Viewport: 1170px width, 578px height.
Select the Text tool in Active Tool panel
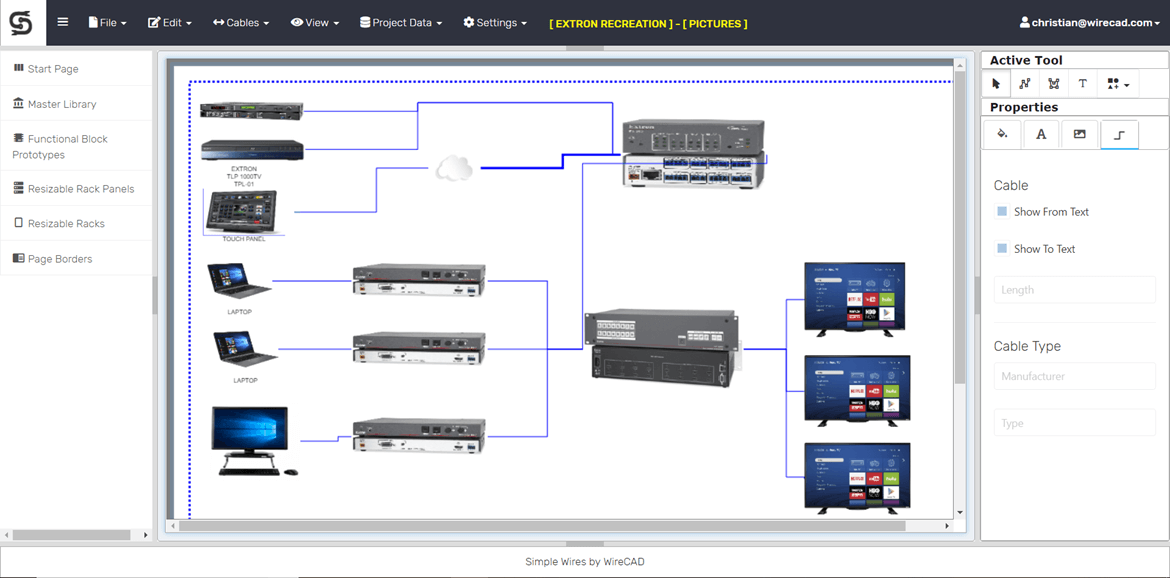tap(1082, 83)
